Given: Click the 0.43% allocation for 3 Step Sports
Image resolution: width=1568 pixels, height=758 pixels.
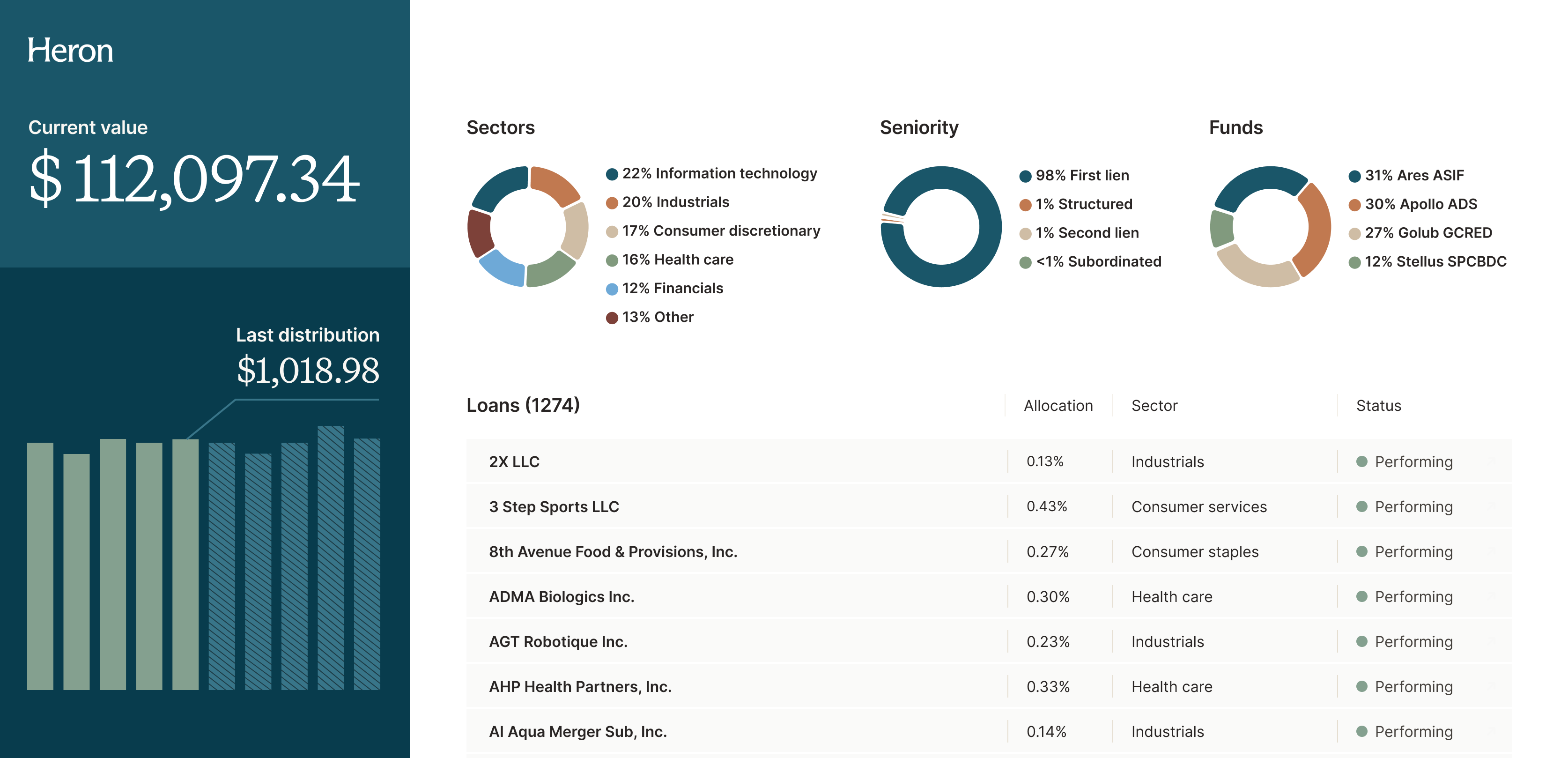Looking at the screenshot, I should tap(1046, 506).
